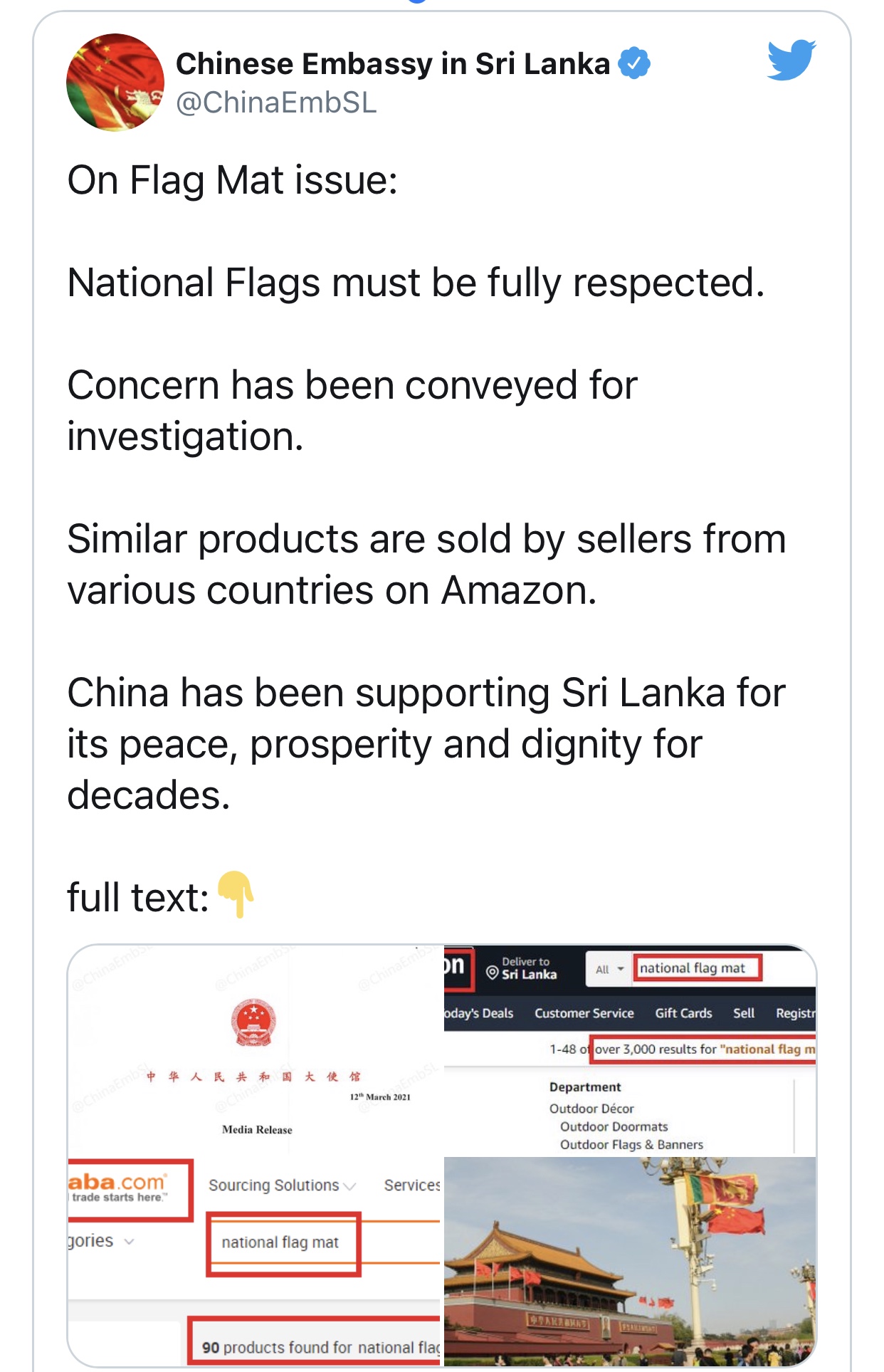Click the partial Amazon logo

(456, 967)
